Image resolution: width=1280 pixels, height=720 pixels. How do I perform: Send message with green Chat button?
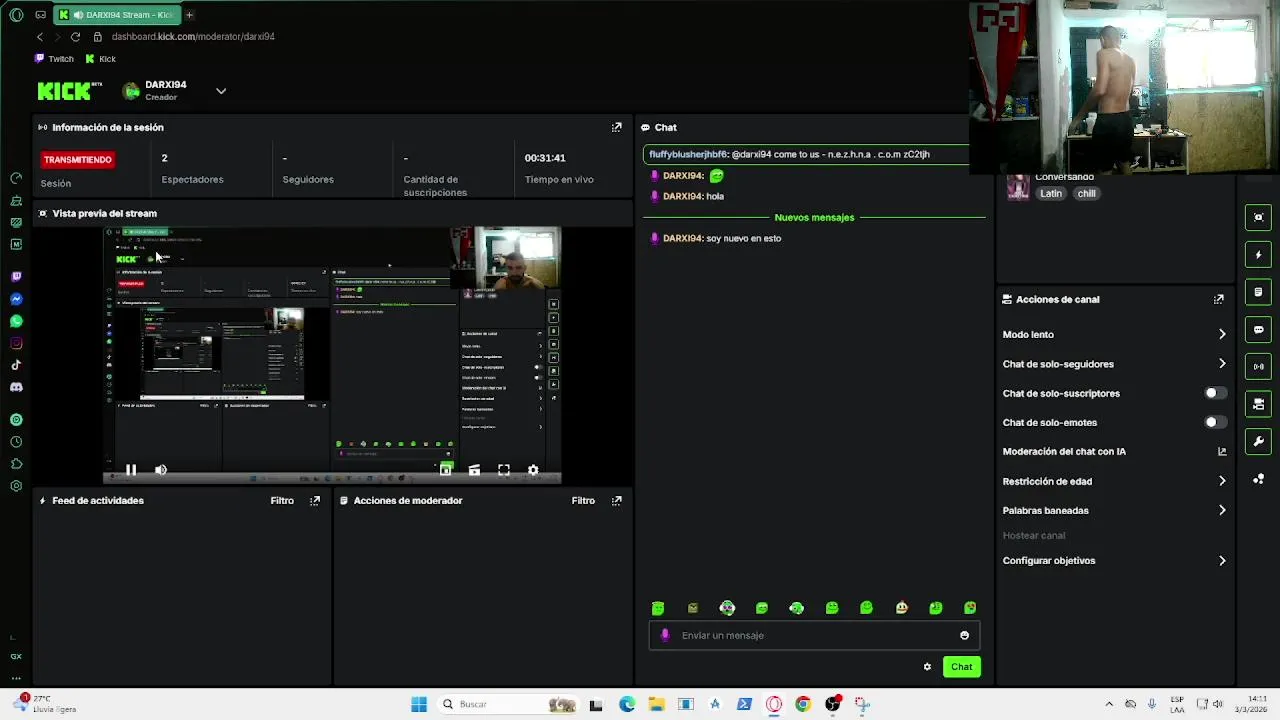click(x=961, y=667)
